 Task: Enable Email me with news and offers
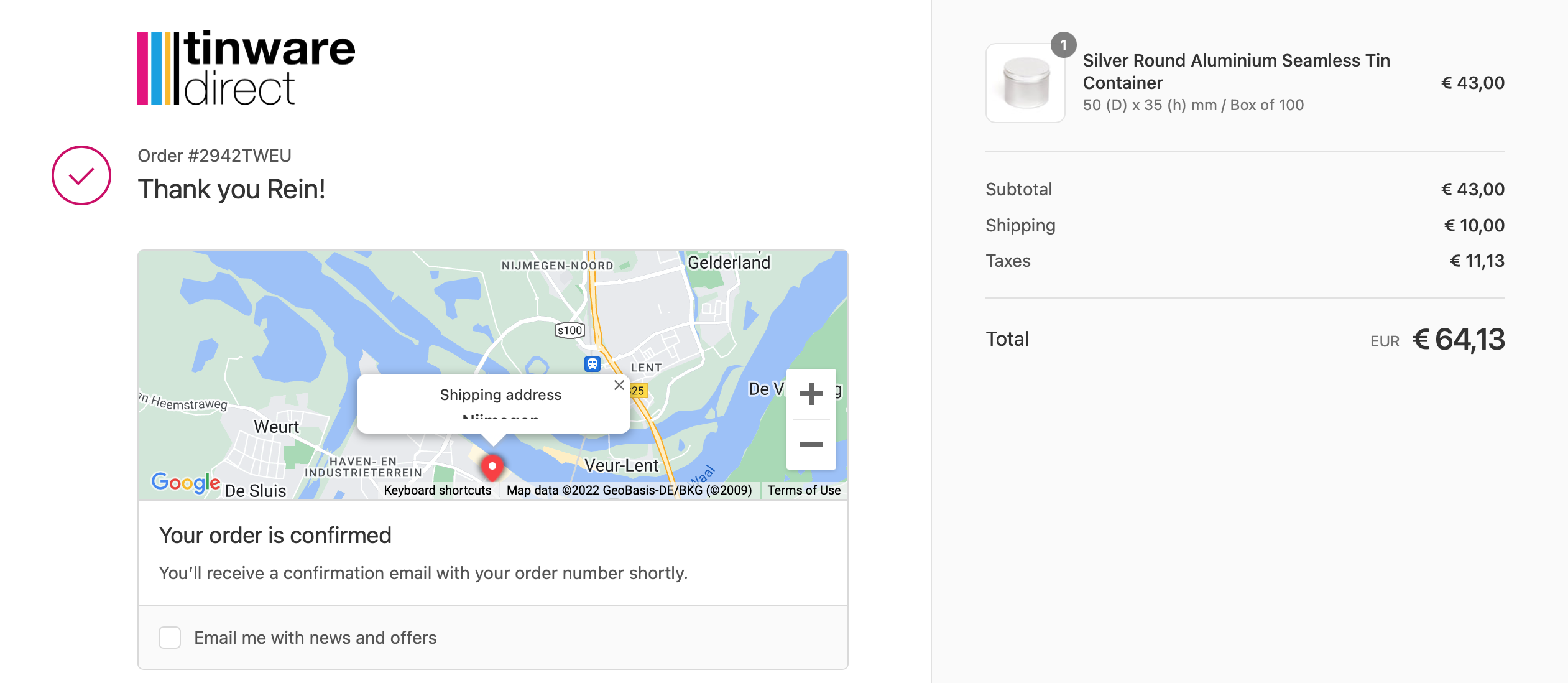tap(170, 638)
